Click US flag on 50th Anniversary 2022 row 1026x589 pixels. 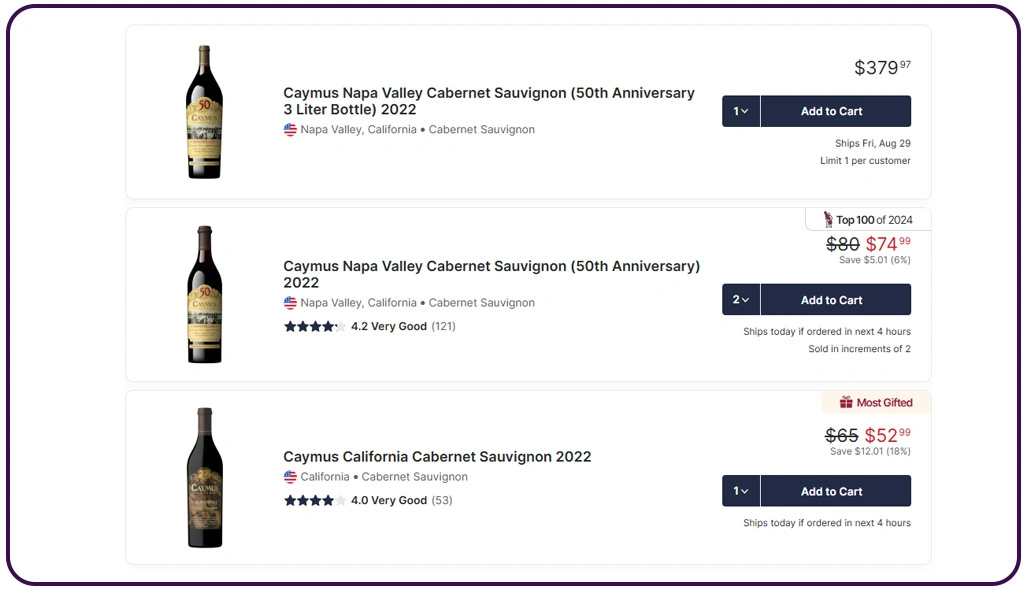click(290, 303)
